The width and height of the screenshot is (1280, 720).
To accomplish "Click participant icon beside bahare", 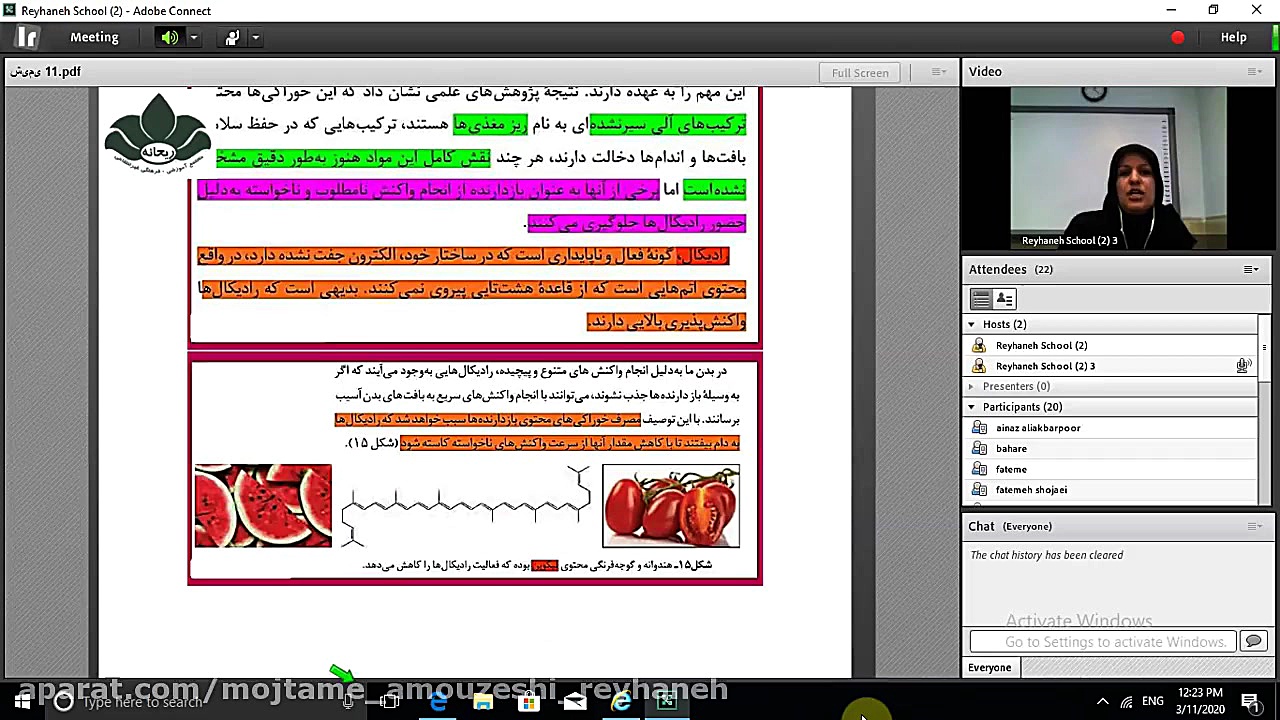I will (979, 449).
